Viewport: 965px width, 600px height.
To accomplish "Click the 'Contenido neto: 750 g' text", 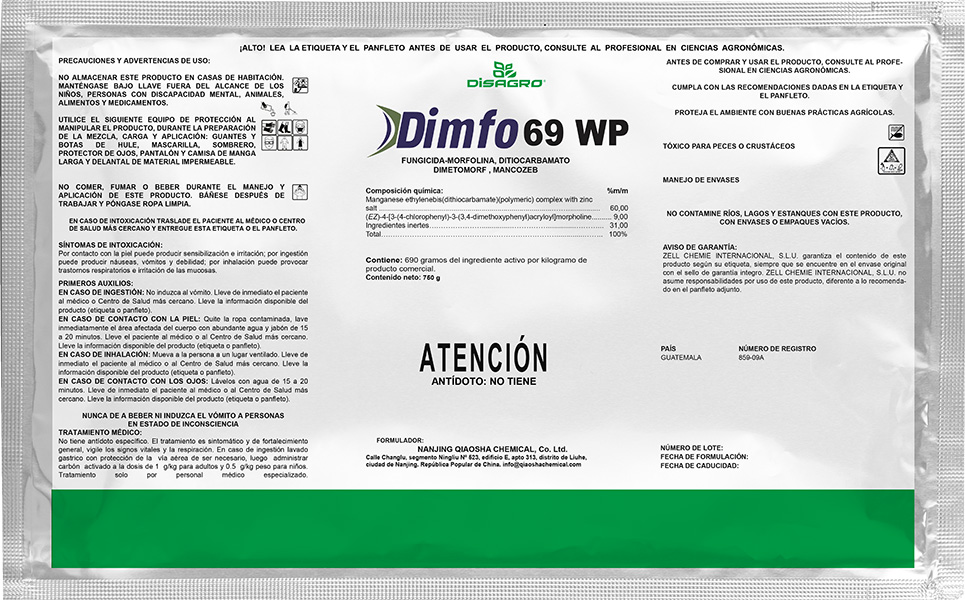I will tap(403, 278).
